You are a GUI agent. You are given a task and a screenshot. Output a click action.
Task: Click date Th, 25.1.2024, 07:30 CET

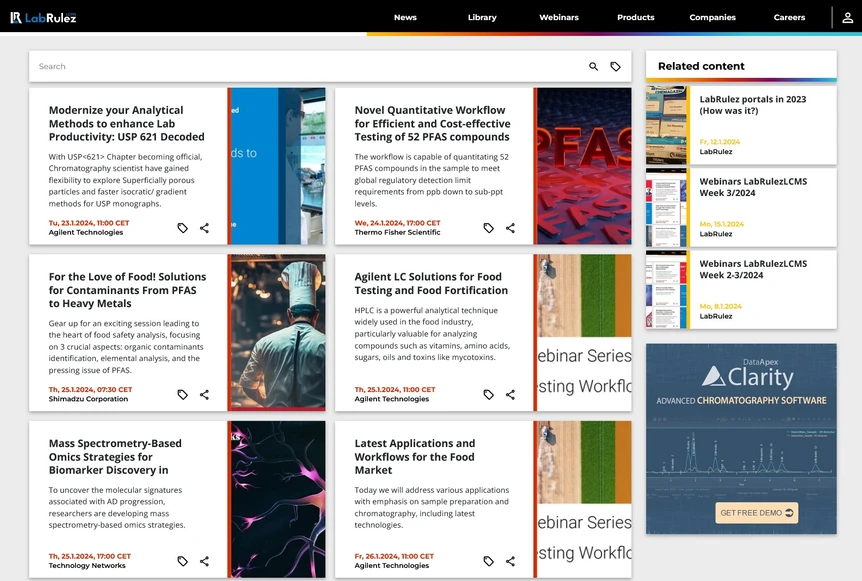90,390
